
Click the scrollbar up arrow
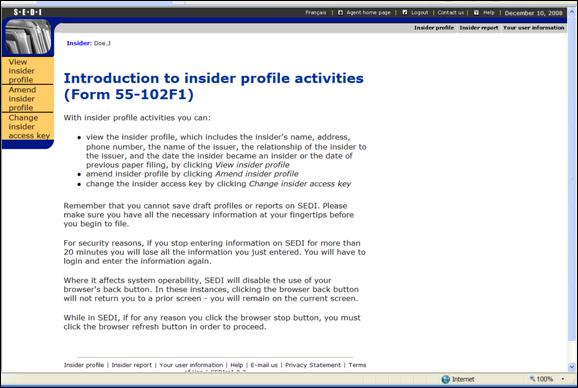pos(572,11)
